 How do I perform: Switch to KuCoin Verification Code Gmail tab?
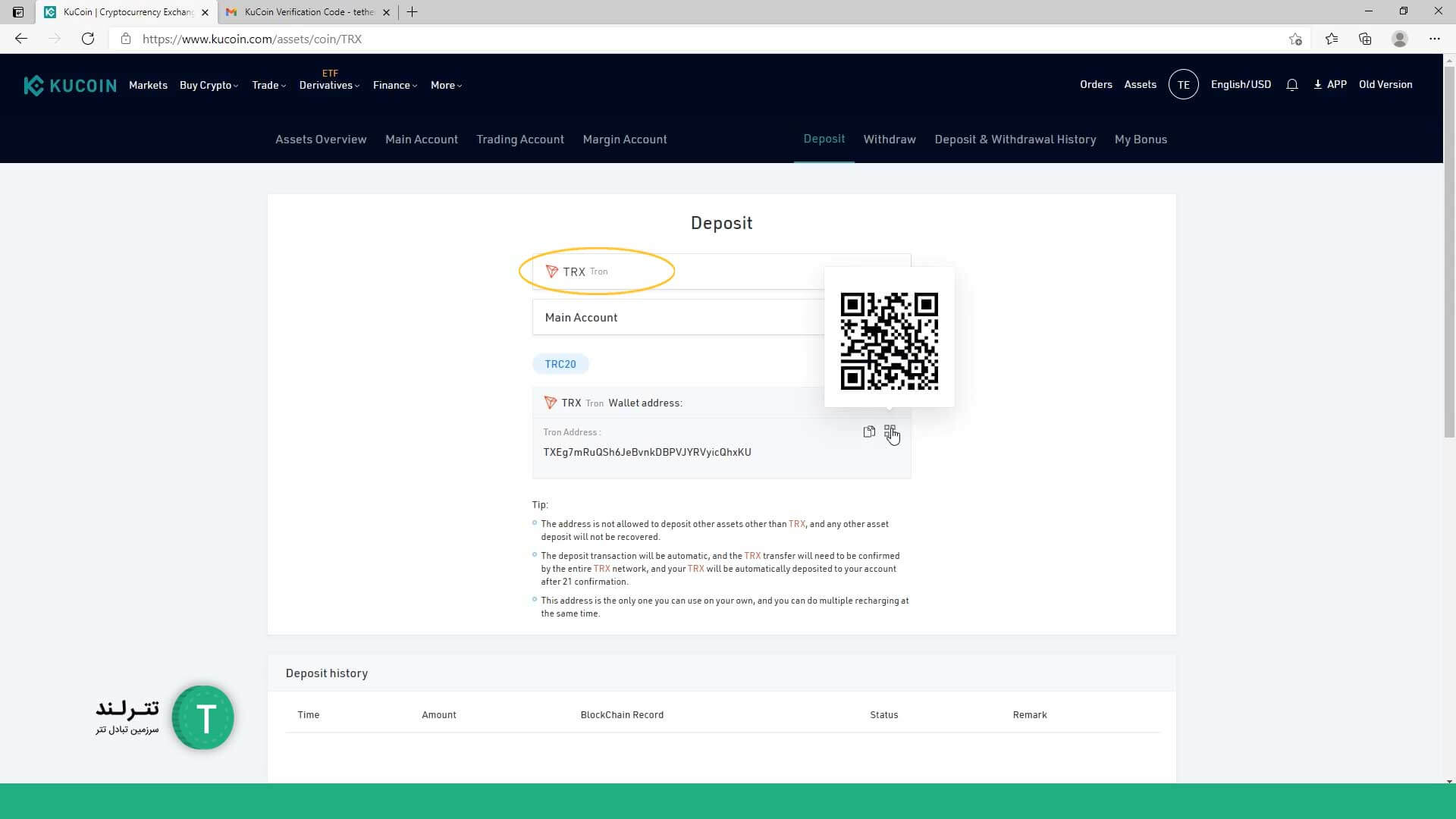click(308, 12)
